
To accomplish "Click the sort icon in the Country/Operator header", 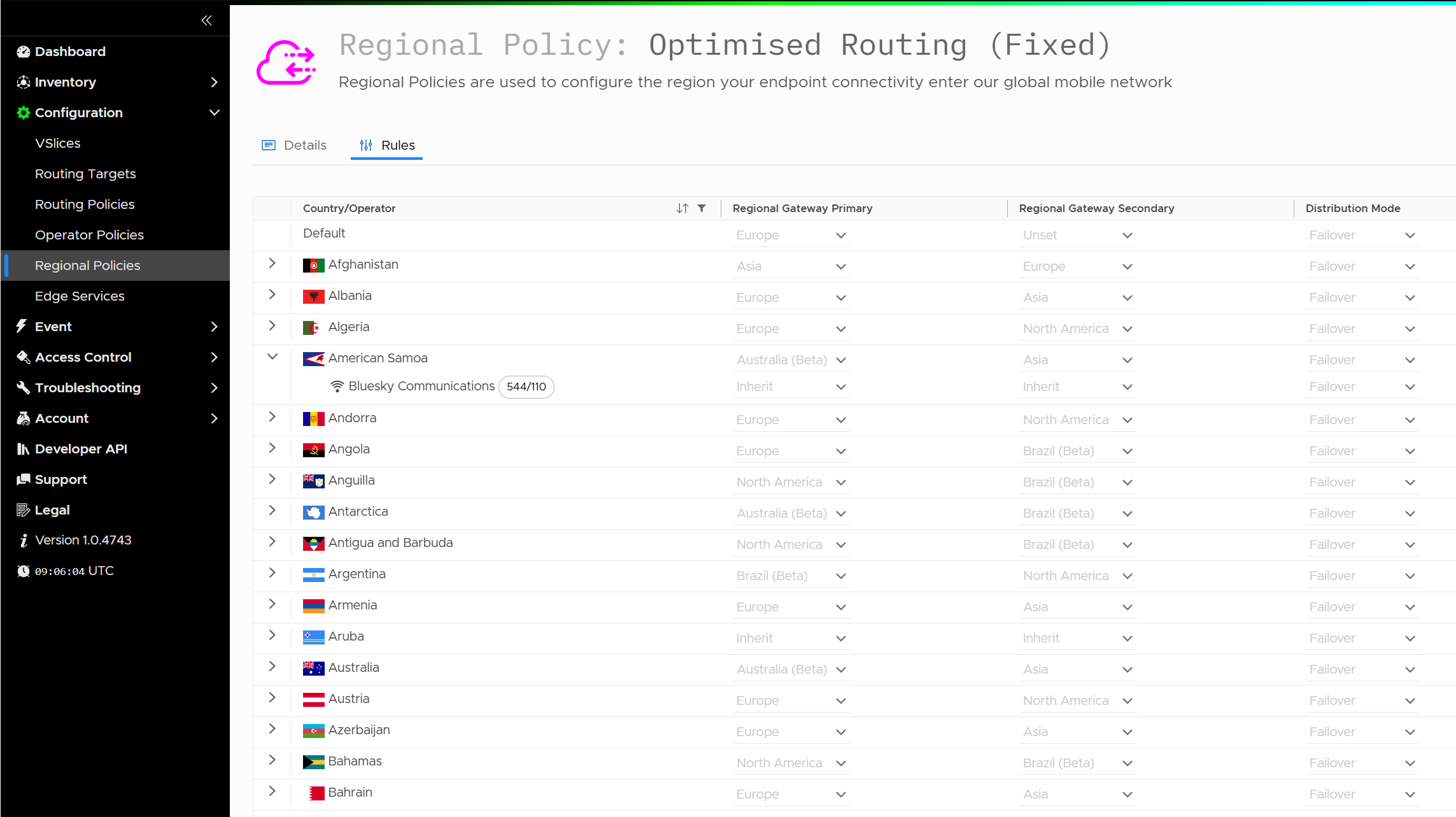I will tap(682, 208).
